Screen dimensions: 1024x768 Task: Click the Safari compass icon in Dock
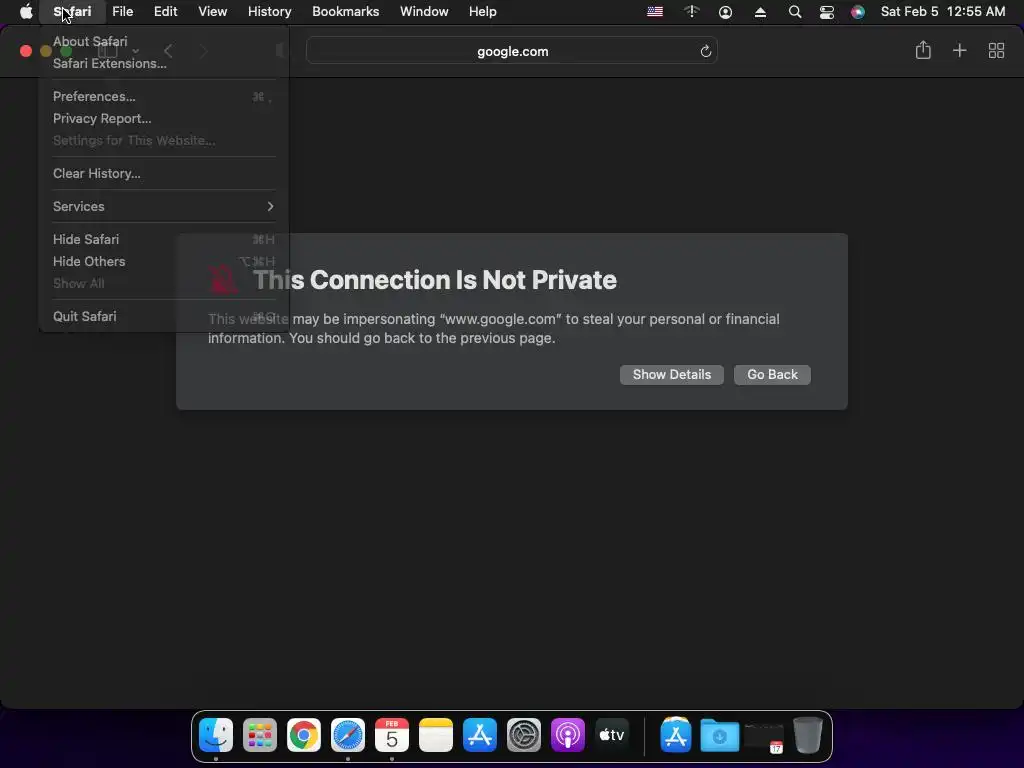click(x=347, y=735)
